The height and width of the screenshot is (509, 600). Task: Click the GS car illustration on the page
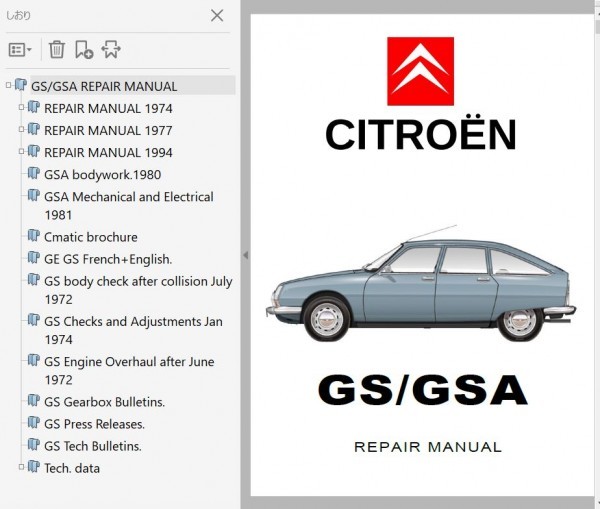coord(421,284)
